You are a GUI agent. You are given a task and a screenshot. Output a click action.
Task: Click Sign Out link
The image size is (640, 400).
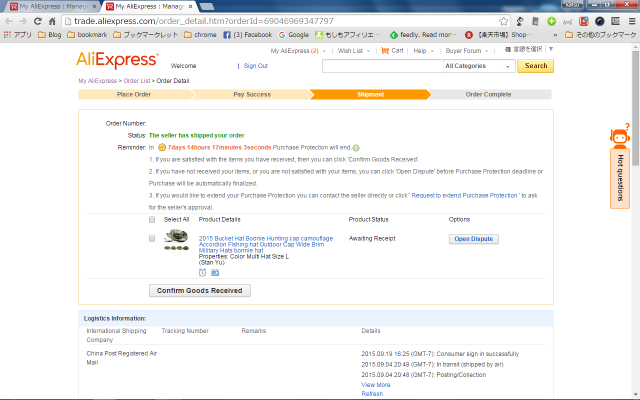(256, 66)
